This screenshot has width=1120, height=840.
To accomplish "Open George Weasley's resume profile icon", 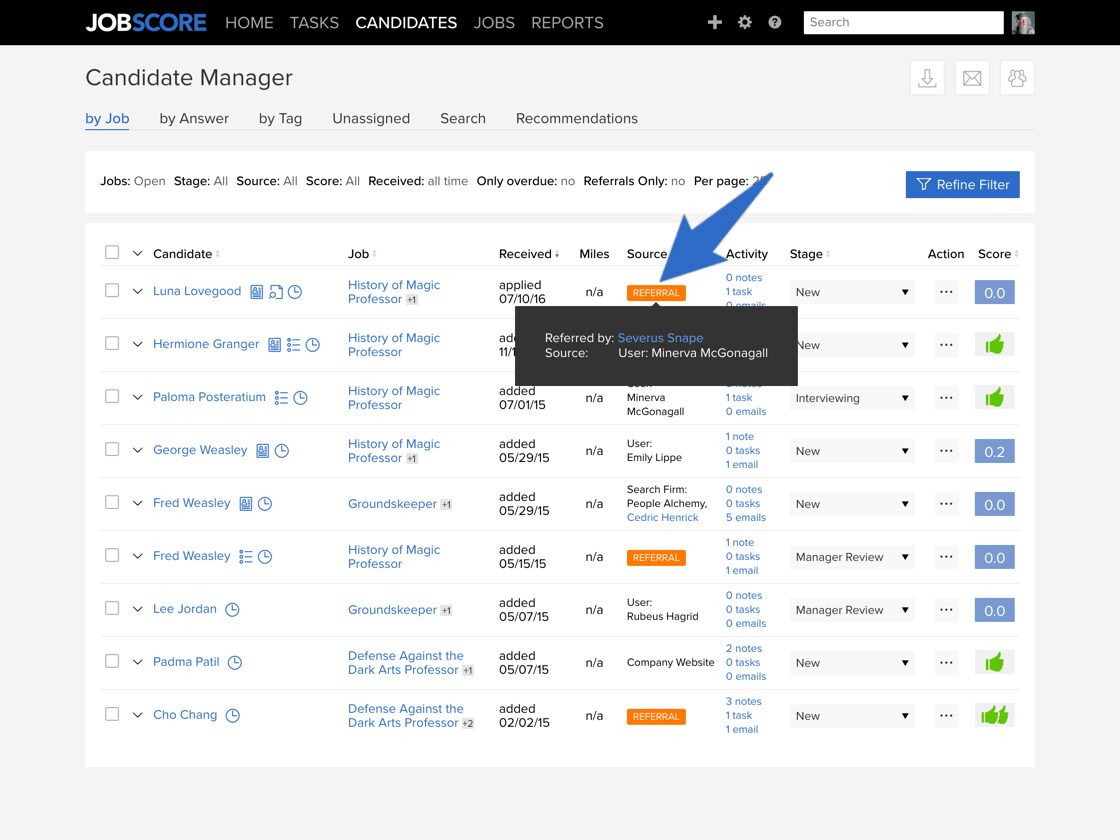I will (x=263, y=451).
